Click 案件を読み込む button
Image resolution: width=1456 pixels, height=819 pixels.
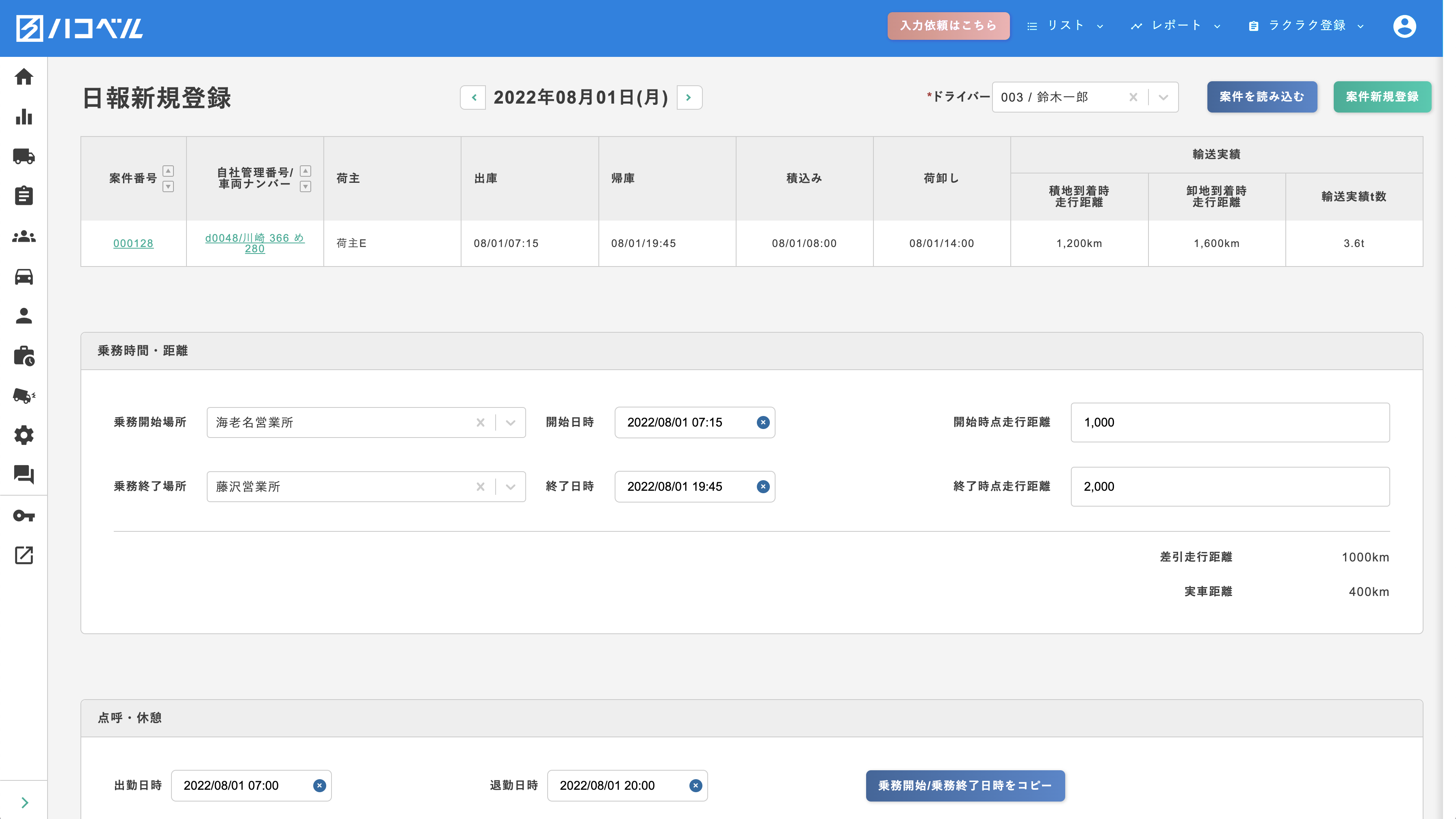(1261, 97)
